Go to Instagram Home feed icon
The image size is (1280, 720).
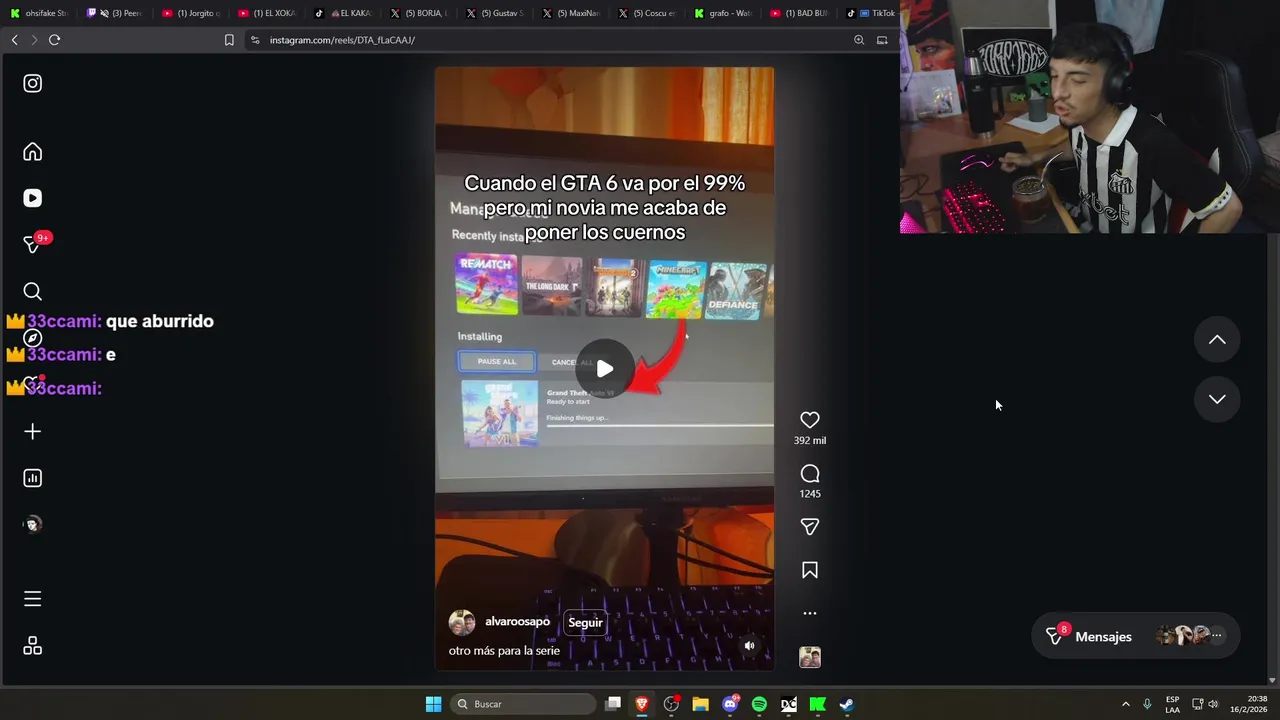coord(33,152)
